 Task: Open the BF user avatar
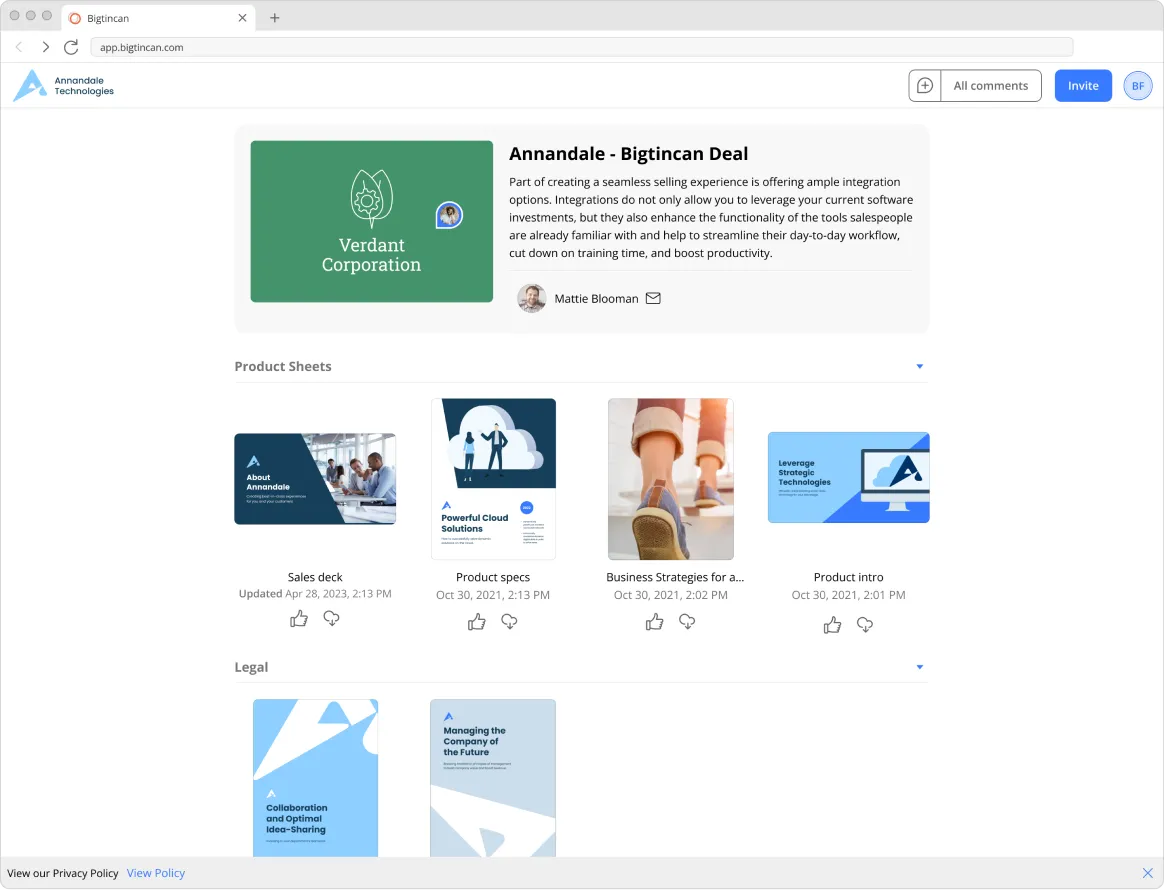click(1137, 86)
